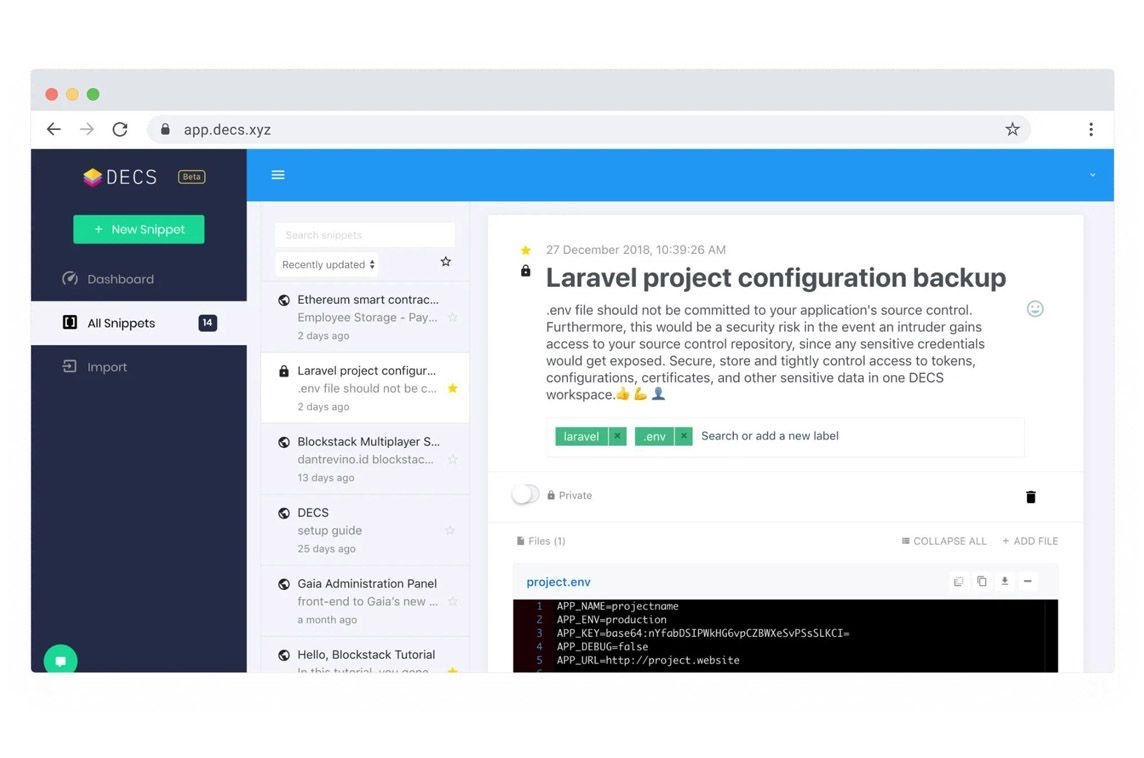Toggle the sidebar with the hamburger icon
The image size is (1144, 758).
[x=278, y=175]
